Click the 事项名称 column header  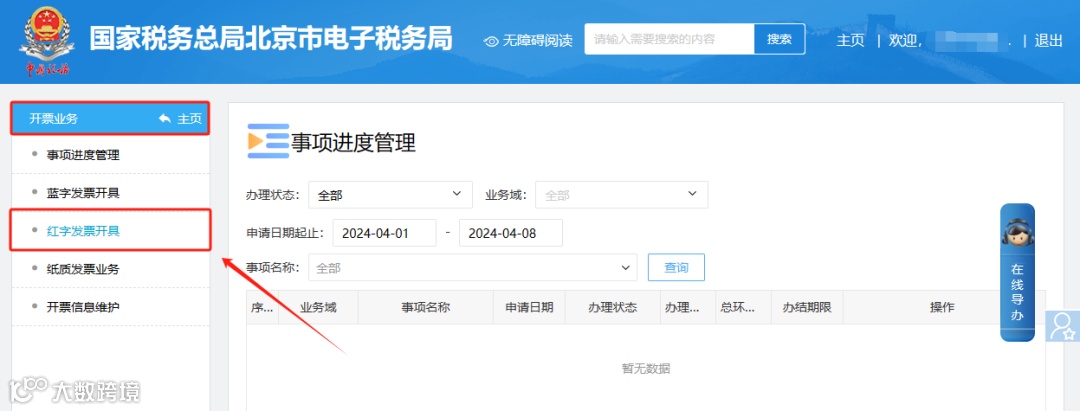pyautogui.click(x=426, y=307)
